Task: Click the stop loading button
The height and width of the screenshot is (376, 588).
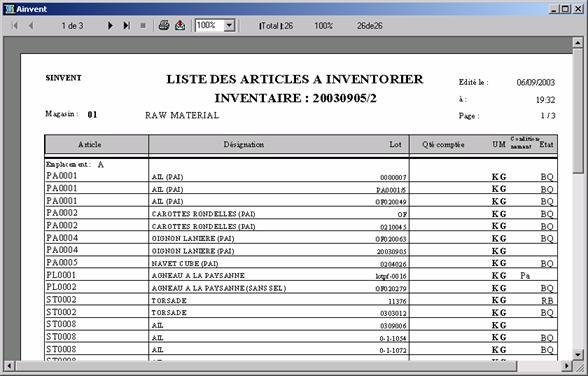Action: coord(143,26)
